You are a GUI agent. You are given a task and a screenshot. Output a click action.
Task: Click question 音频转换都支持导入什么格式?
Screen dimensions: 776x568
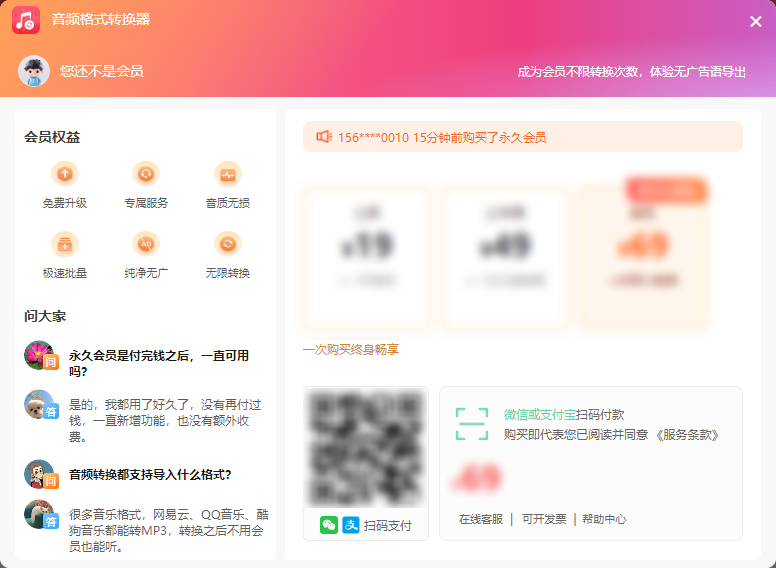tap(150, 474)
